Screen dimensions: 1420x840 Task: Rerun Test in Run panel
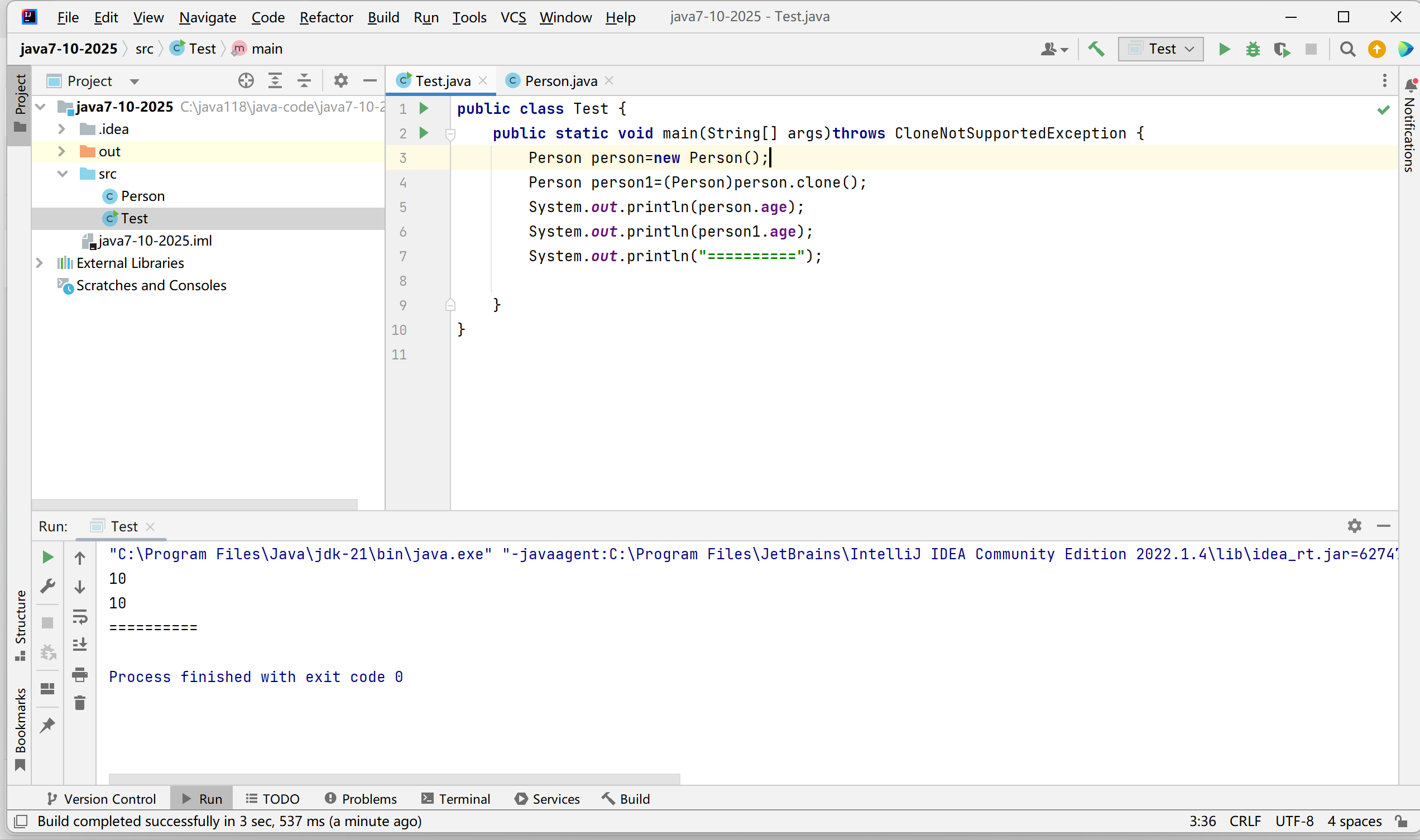click(48, 557)
